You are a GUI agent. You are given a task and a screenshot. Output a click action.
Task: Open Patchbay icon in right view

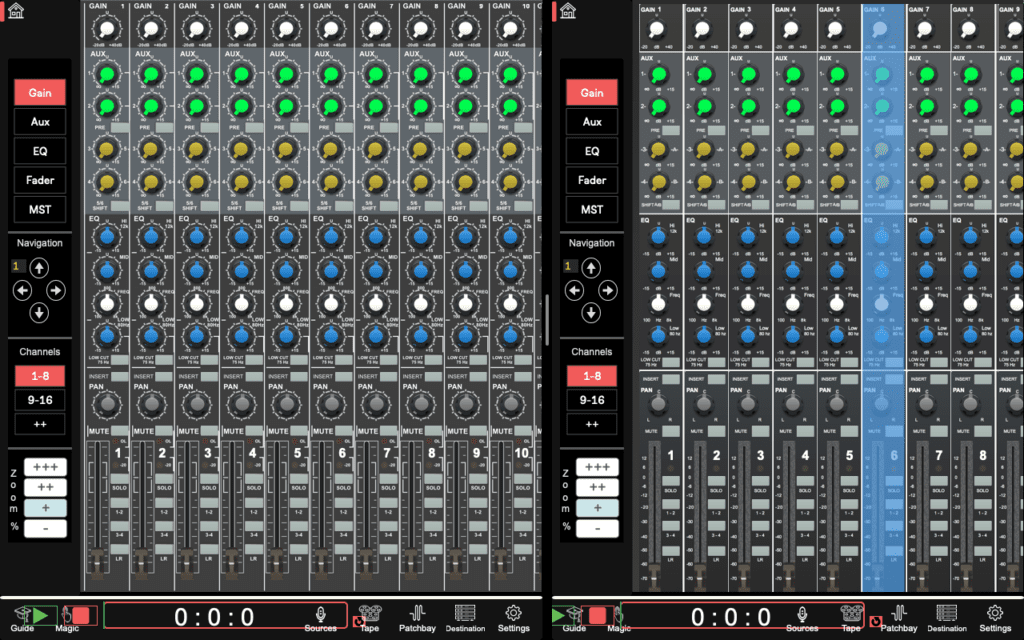[899, 613]
